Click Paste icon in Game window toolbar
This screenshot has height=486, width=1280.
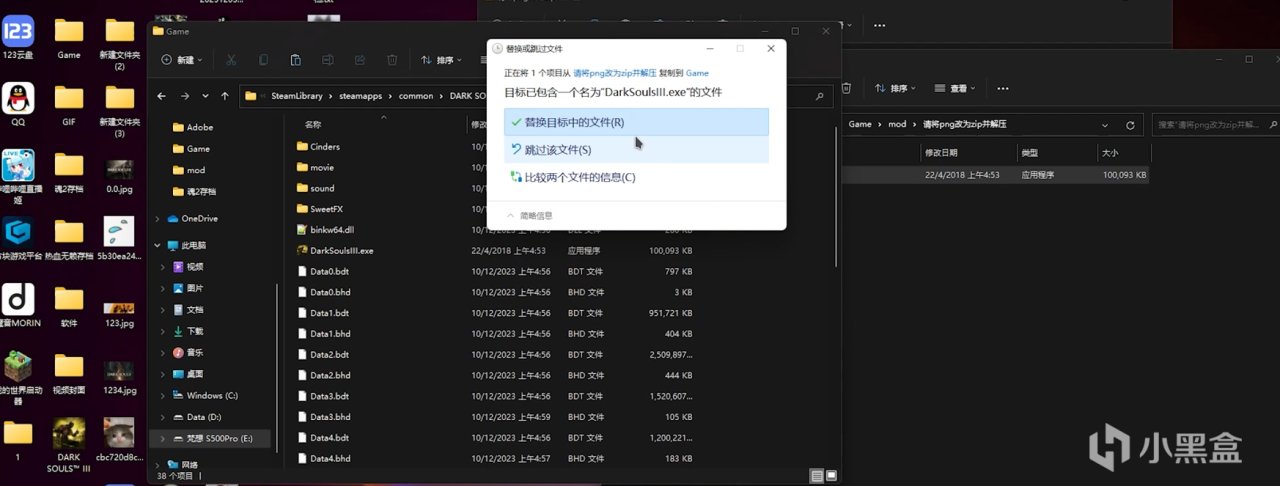[295, 60]
